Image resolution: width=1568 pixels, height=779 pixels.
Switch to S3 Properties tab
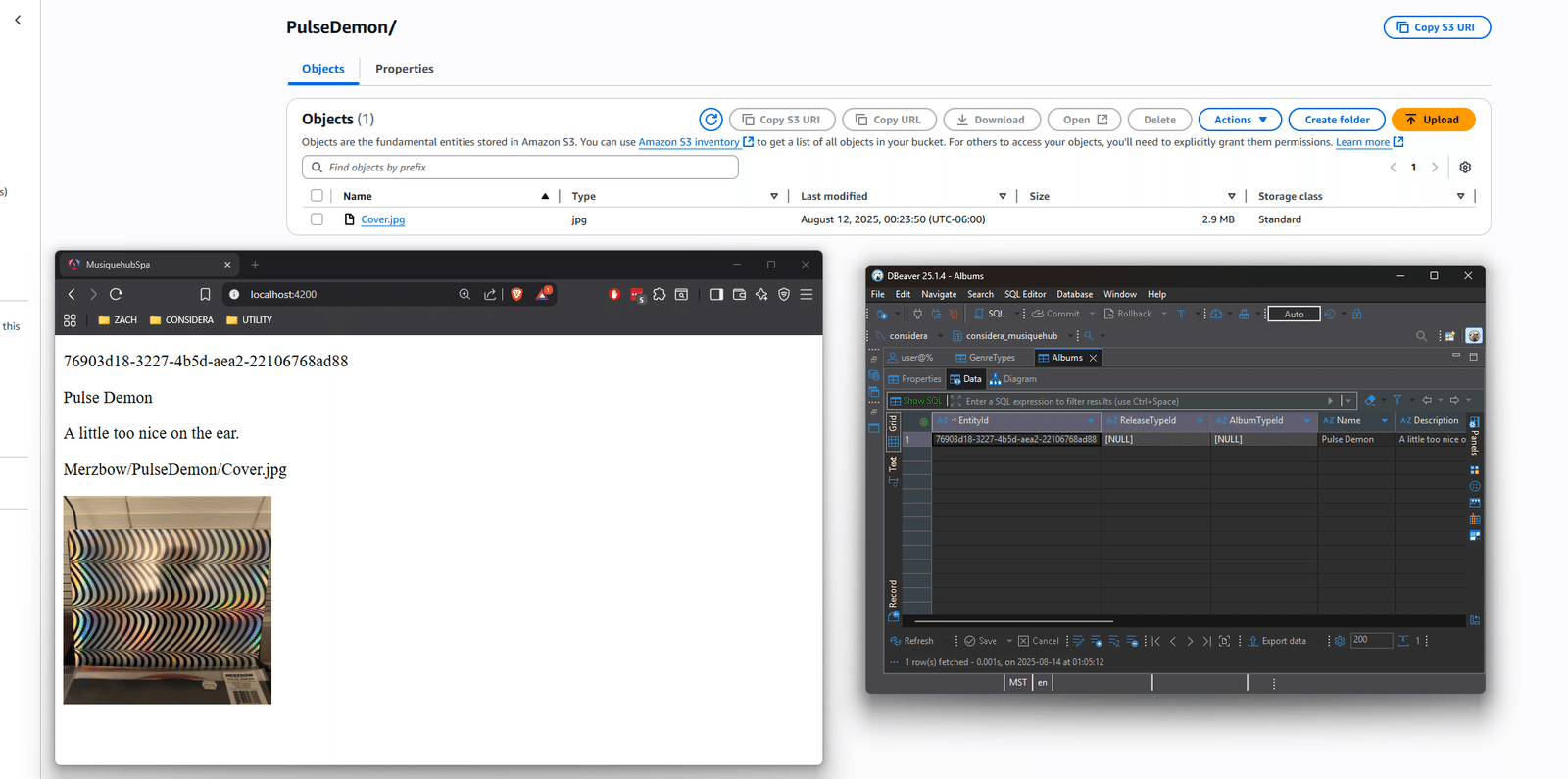(x=405, y=69)
